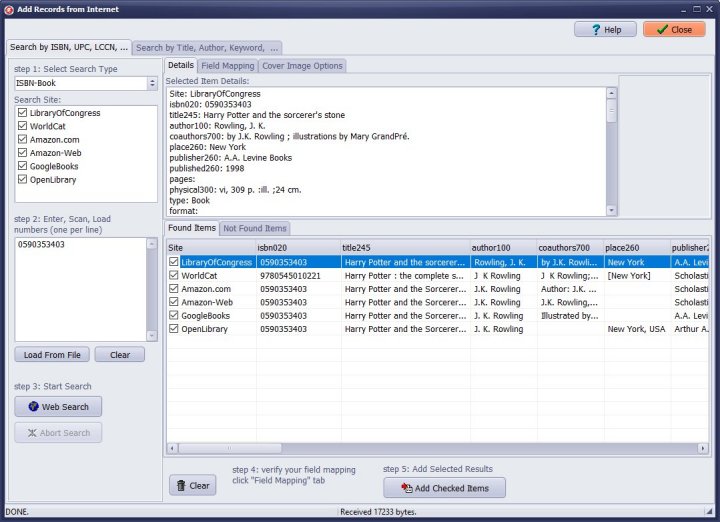The width and height of the screenshot is (720, 522).
Task: Click the app icon in title bar
Action: click(x=9, y=9)
